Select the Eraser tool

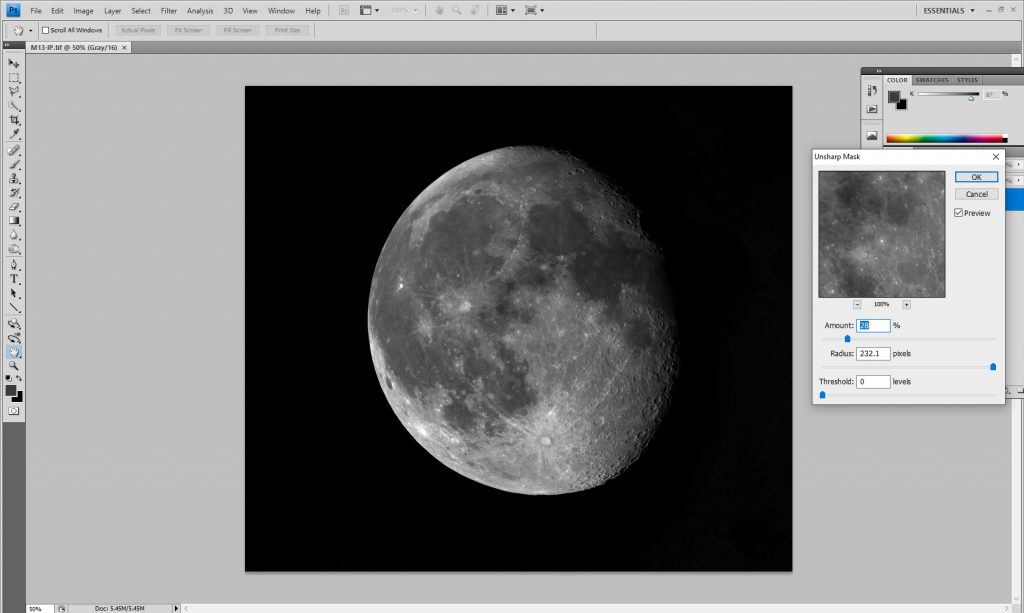14,206
